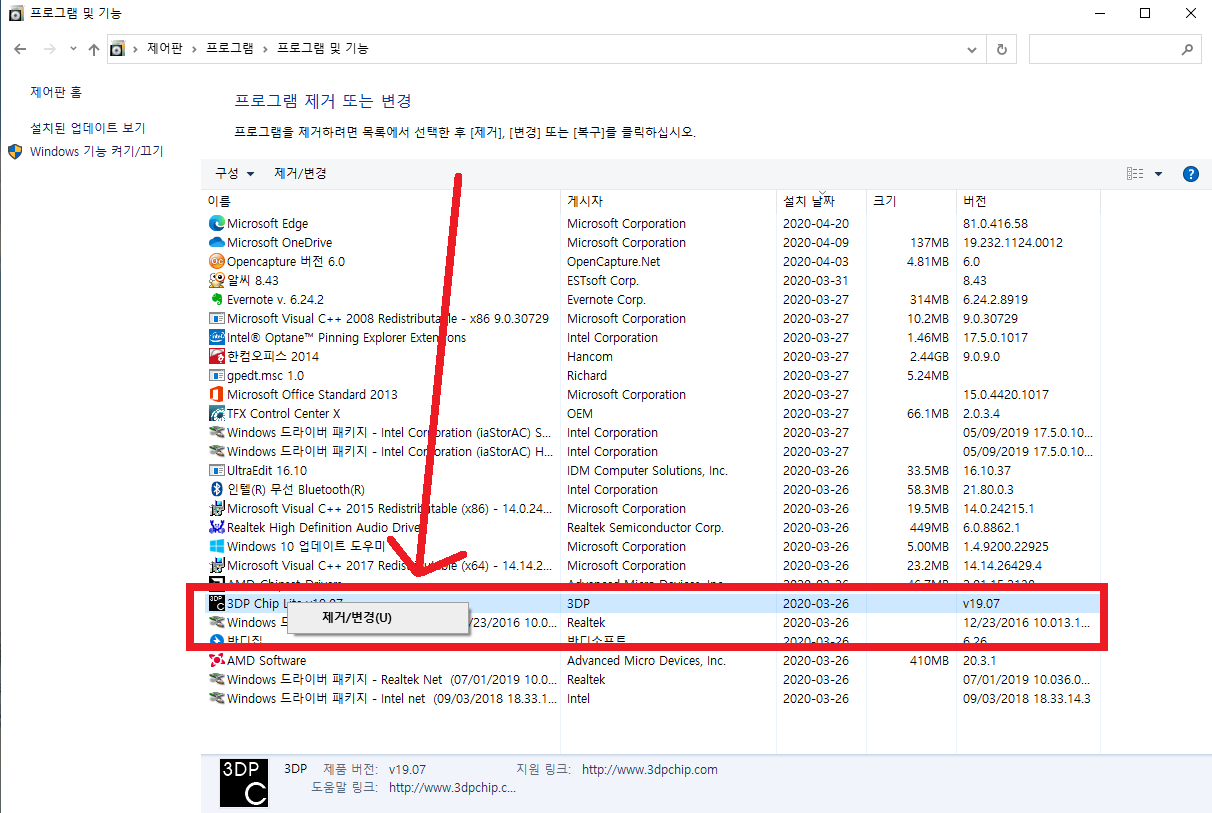Select Windows 드라이버 패키지 - Intel net row
Viewport: 1212px width, 813px height.
[x=652, y=699]
